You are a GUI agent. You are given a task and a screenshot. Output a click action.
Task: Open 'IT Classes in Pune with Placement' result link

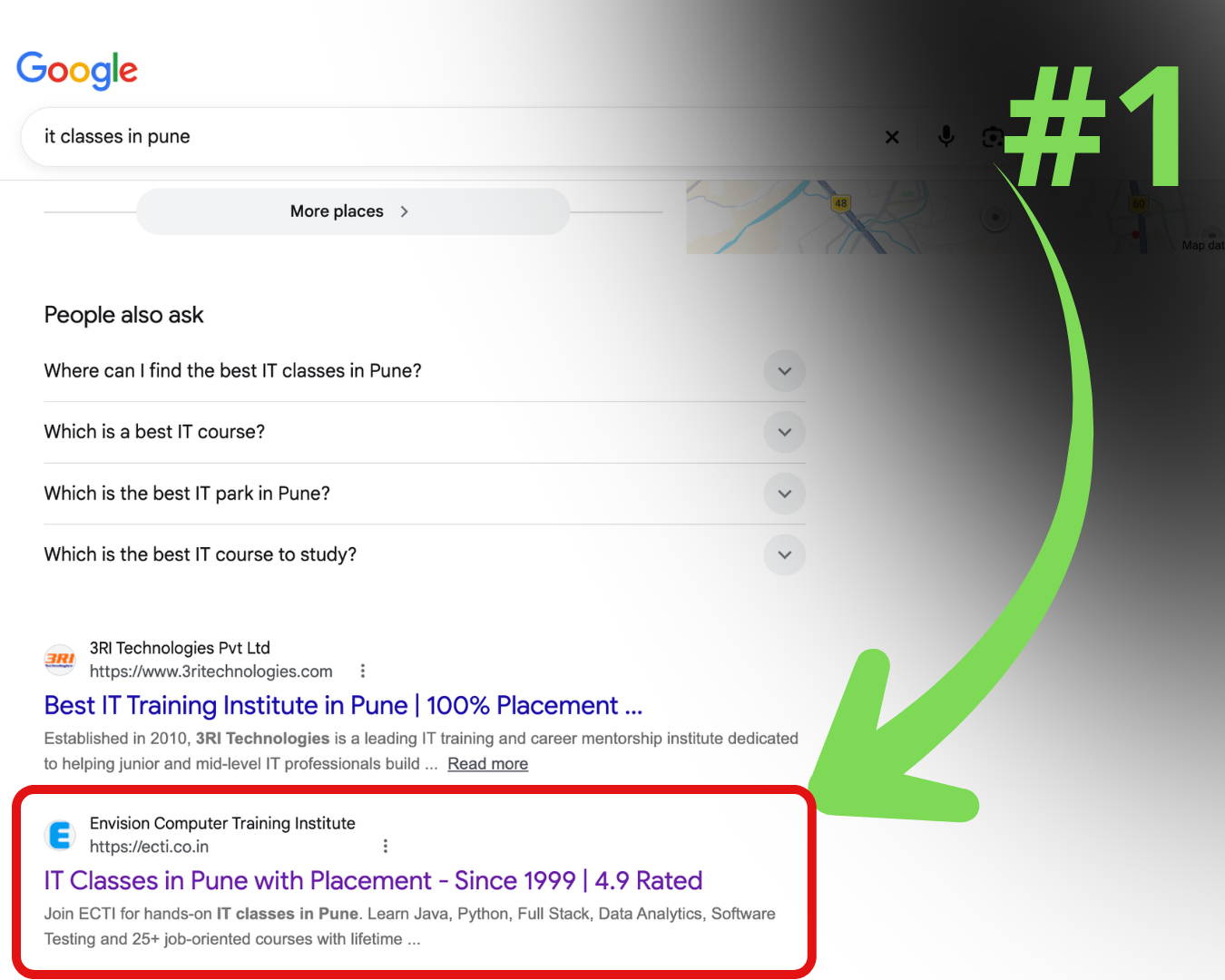[373, 880]
